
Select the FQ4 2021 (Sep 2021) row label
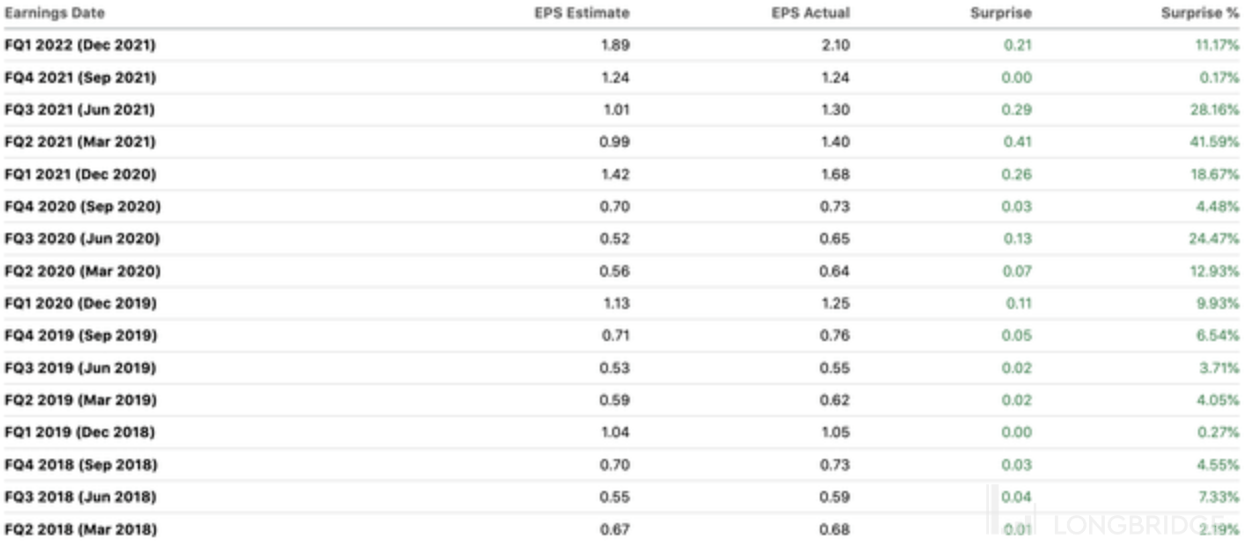pyautogui.click(x=80, y=78)
